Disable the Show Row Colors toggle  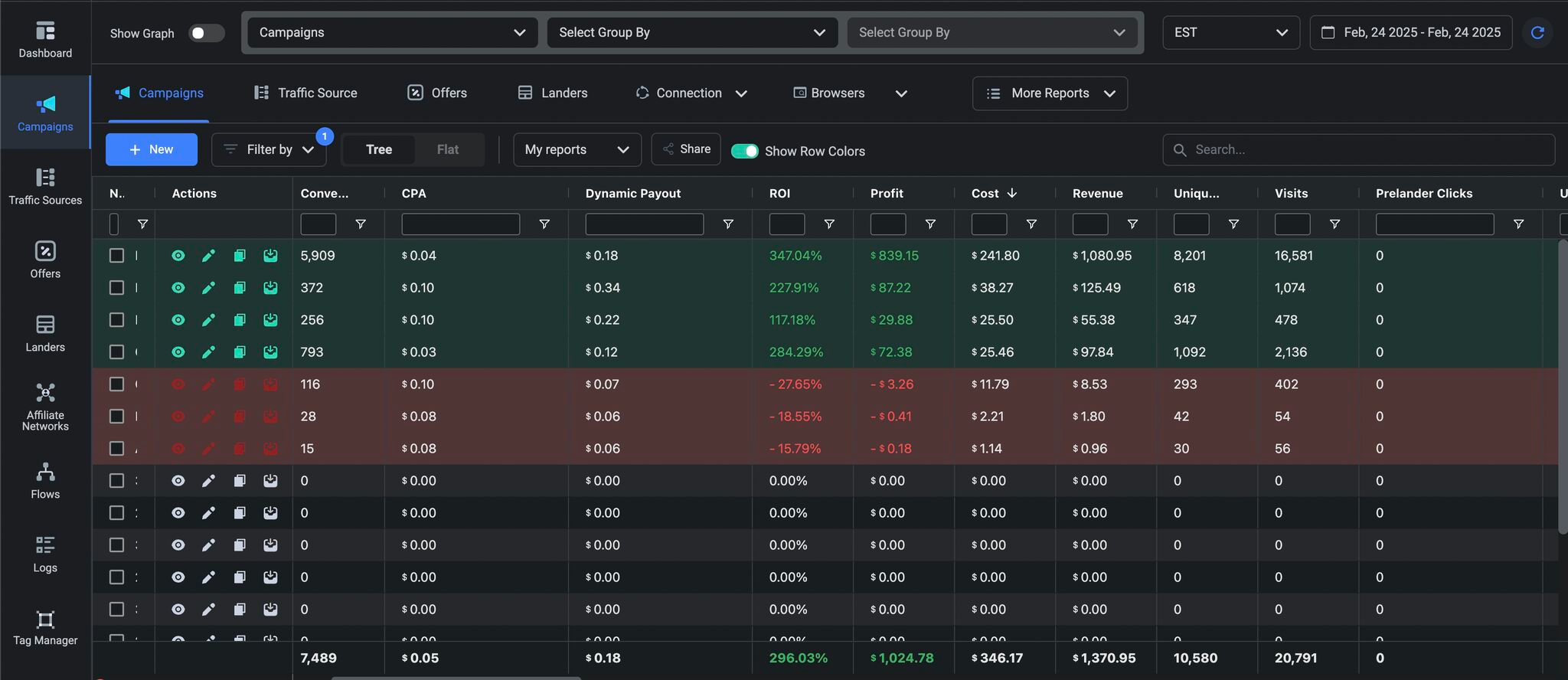[x=744, y=151]
